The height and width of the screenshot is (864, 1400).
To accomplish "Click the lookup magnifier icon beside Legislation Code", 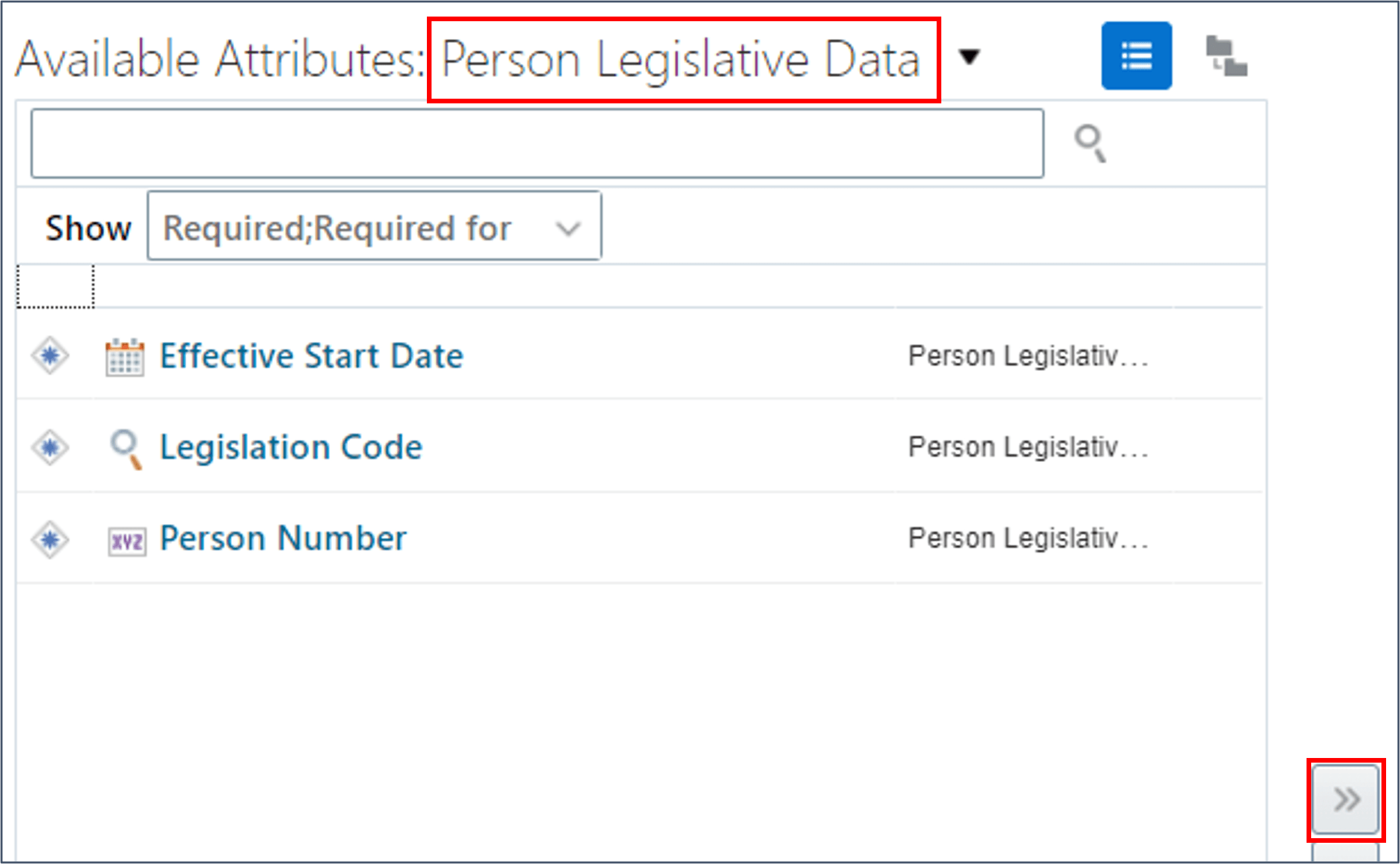I will pos(125,447).
